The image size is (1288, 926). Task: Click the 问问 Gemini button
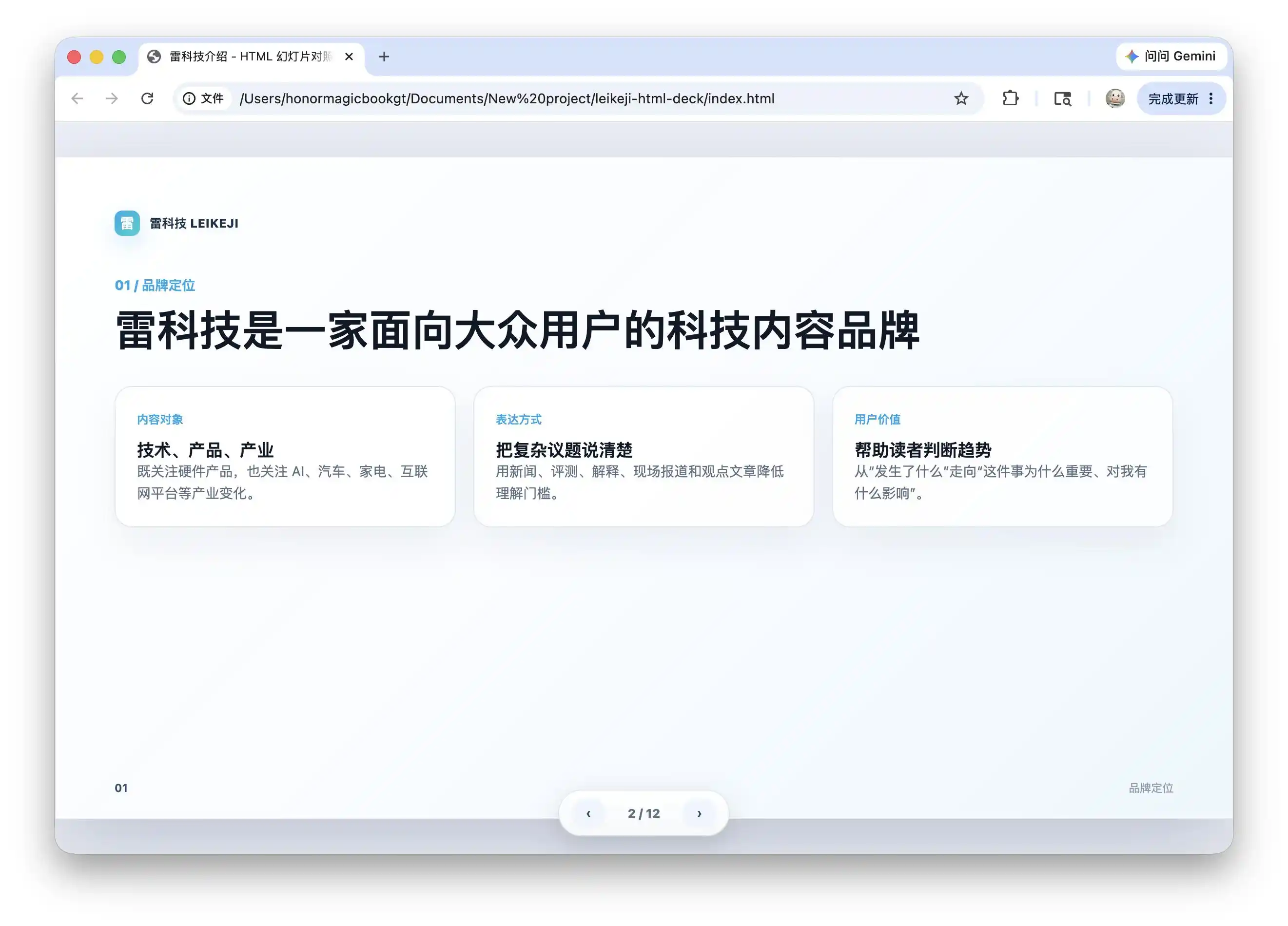1171,56
